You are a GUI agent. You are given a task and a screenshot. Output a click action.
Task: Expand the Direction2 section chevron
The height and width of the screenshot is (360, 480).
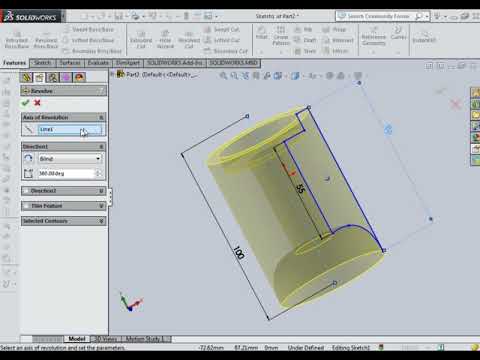101,191
